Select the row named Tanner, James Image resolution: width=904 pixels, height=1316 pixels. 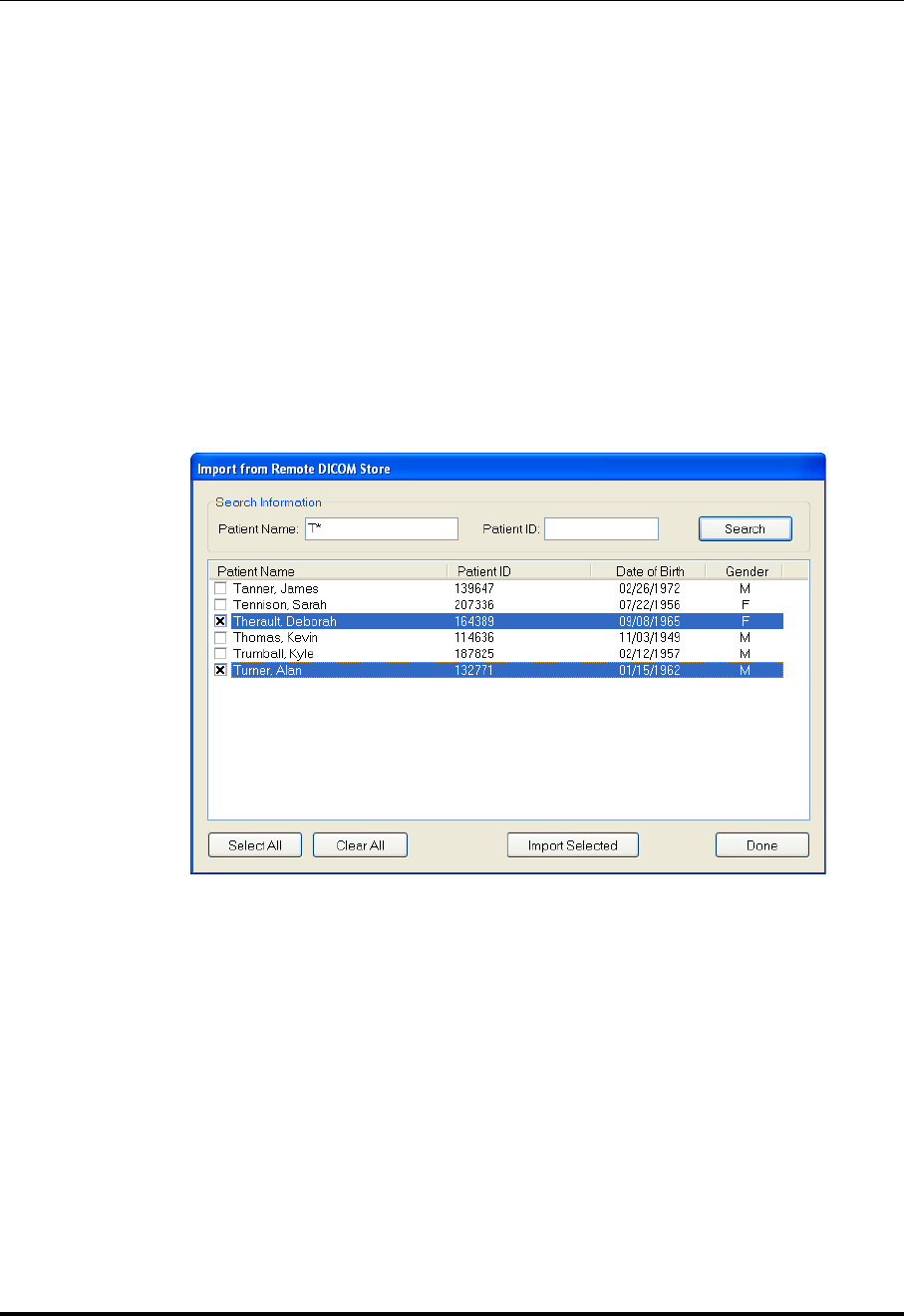pyautogui.click(x=496, y=588)
